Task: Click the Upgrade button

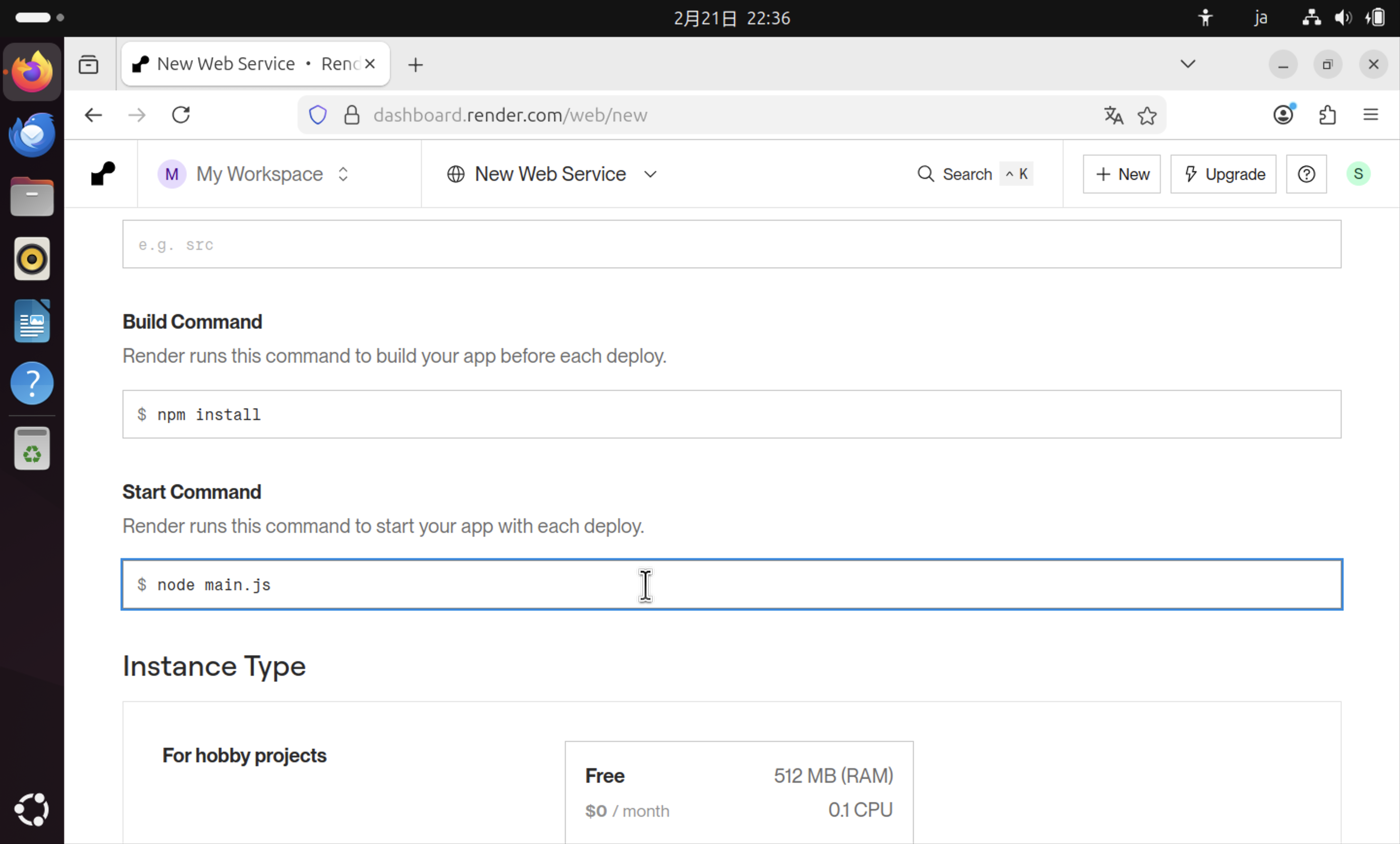Action: [x=1223, y=174]
